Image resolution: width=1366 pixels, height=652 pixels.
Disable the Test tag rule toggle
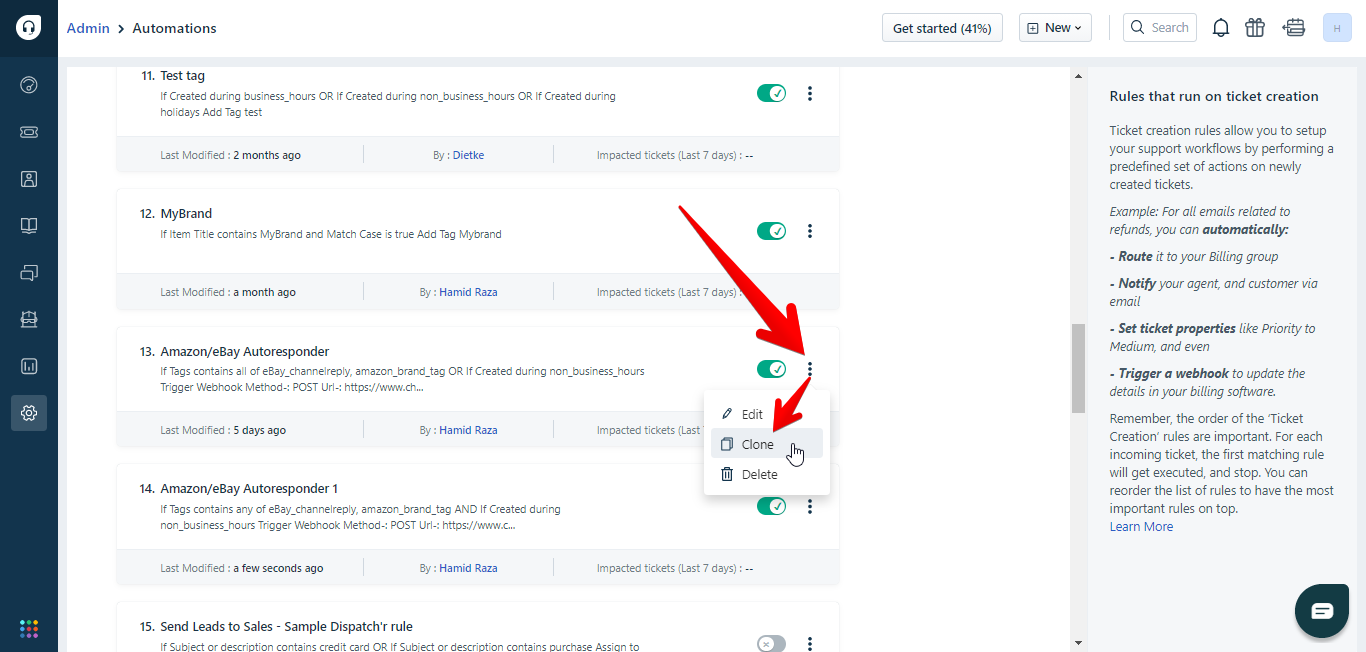[x=771, y=94]
